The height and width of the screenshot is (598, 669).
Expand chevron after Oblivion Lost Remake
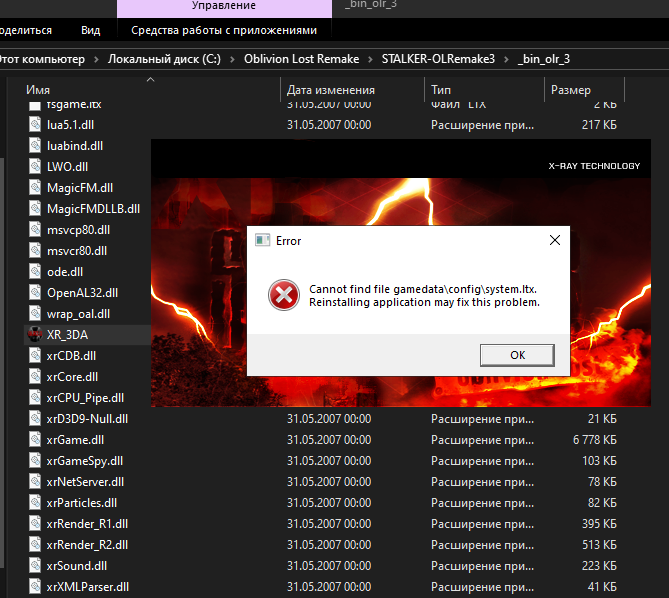[370, 59]
